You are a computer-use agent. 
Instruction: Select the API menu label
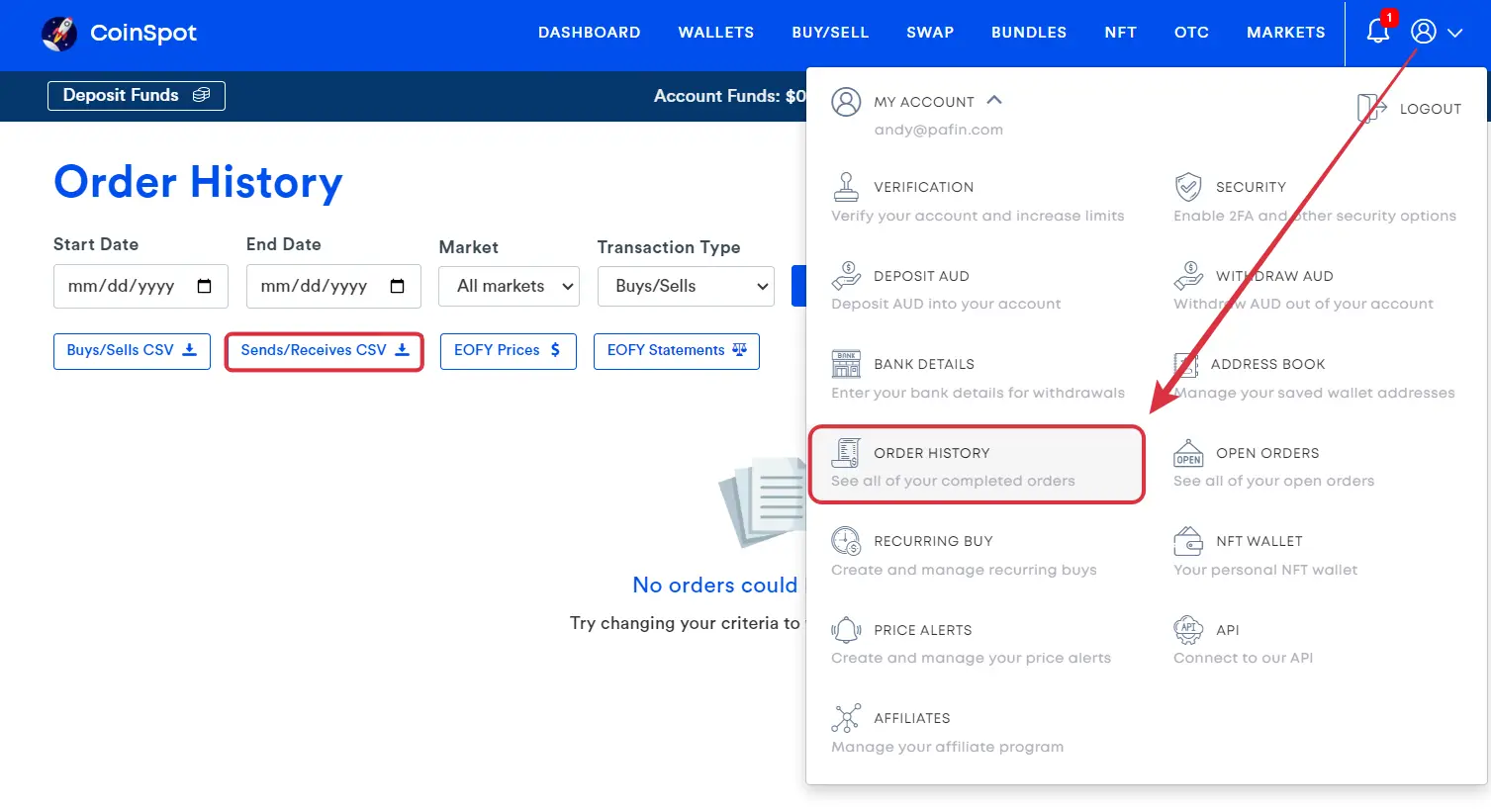point(1228,630)
